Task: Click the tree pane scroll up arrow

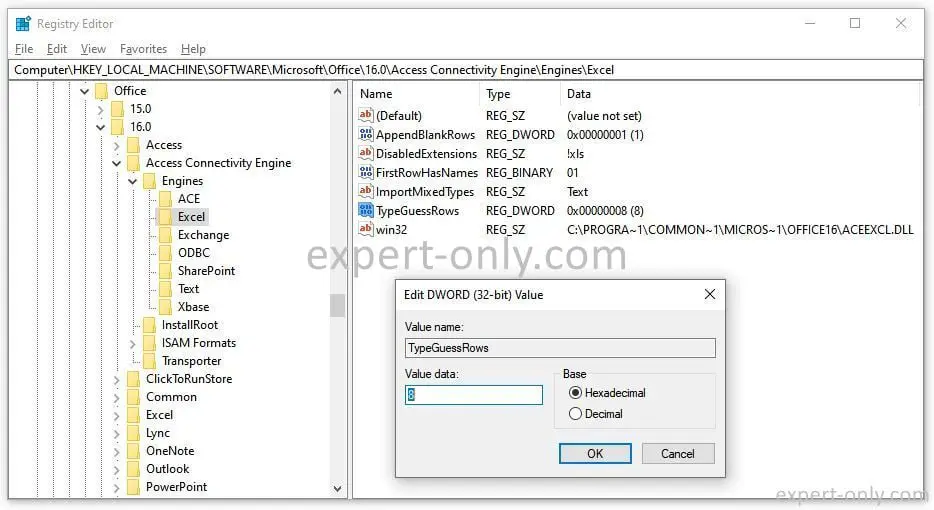Action: (x=337, y=91)
